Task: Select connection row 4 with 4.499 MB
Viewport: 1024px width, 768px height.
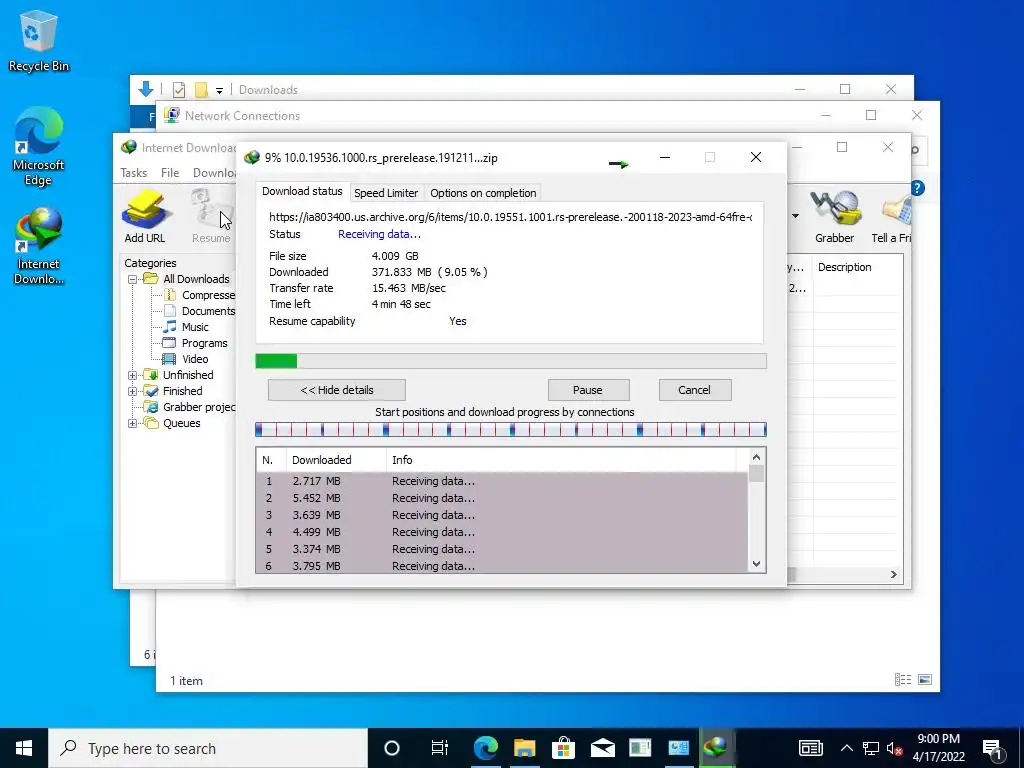Action: (x=502, y=532)
